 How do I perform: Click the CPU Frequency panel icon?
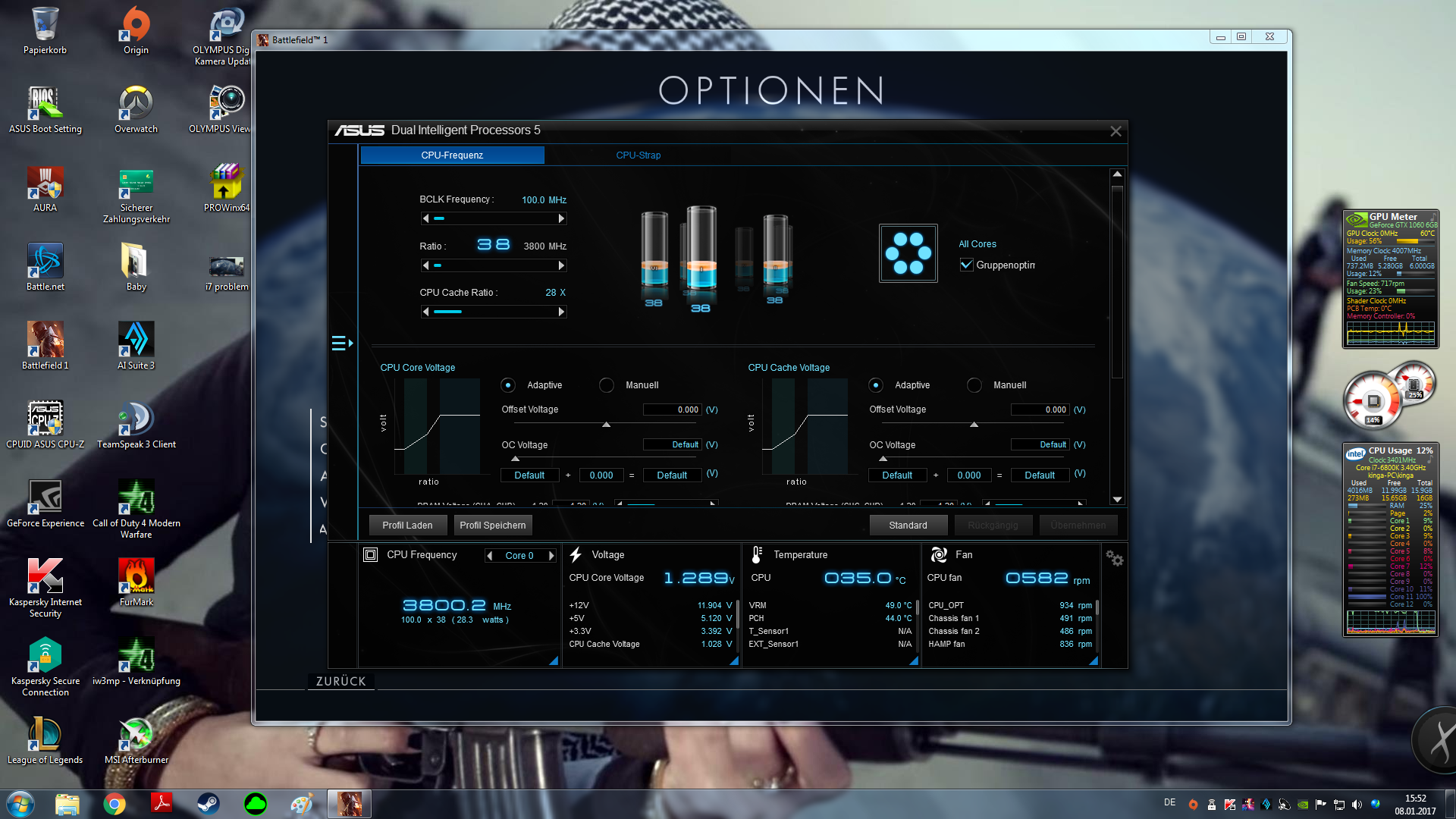pos(370,555)
